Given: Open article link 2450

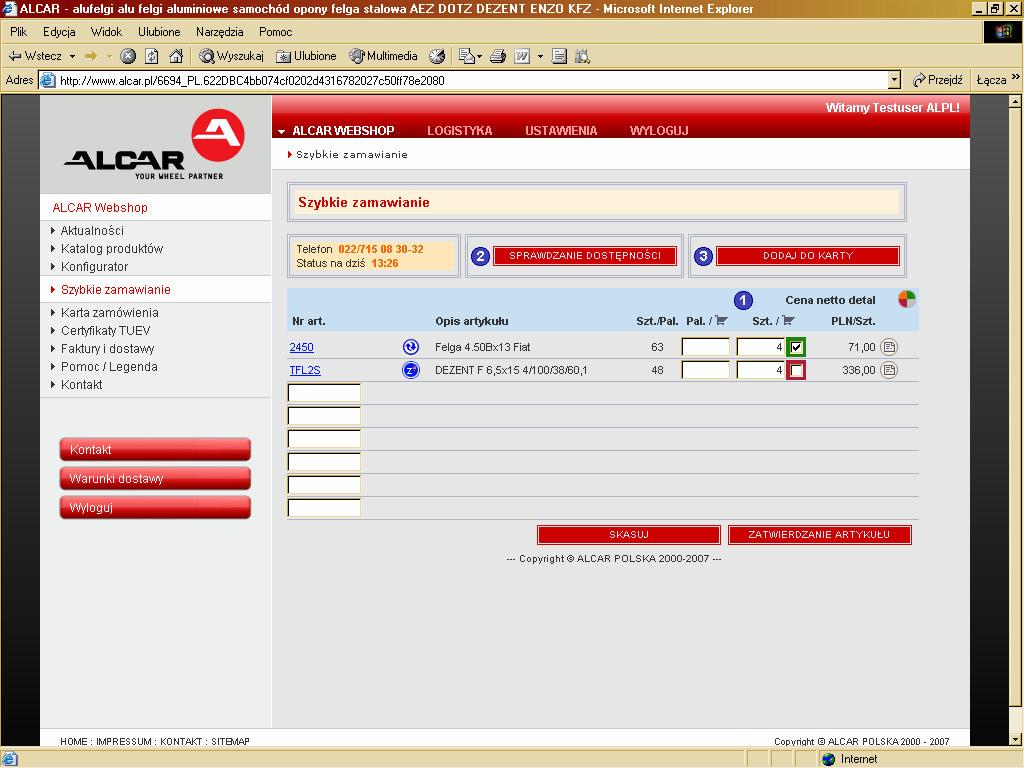Looking at the screenshot, I should tap(301, 347).
